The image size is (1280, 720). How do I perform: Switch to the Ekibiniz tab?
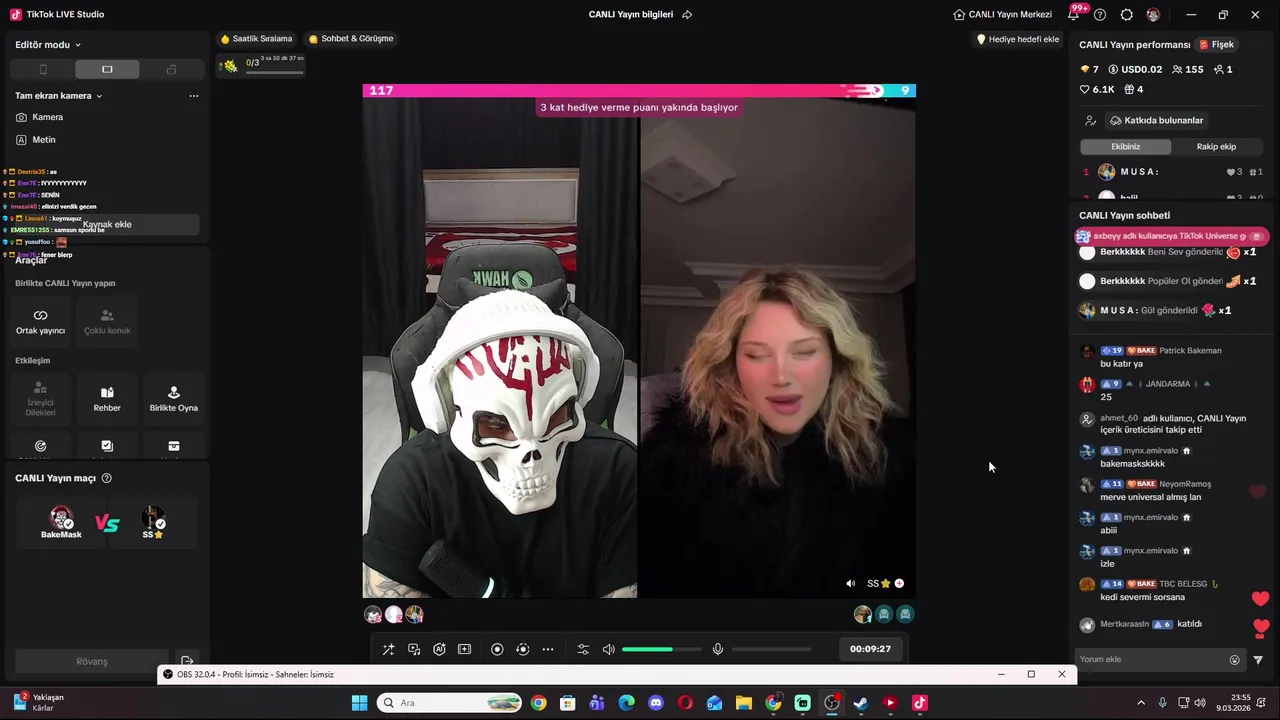pyautogui.click(x=1126, y=146)
